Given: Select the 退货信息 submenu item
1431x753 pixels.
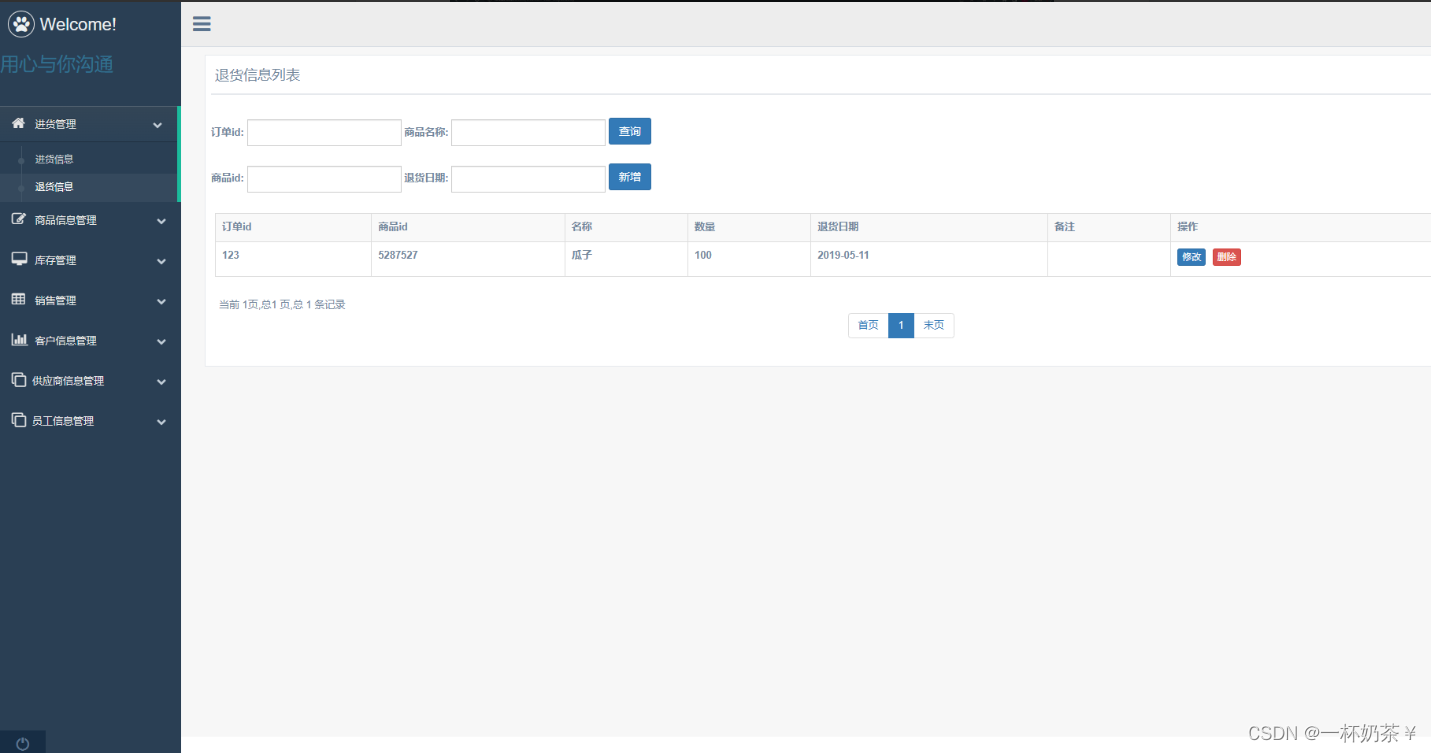Looking at the screenshot, I should click(x=54, y=186).
